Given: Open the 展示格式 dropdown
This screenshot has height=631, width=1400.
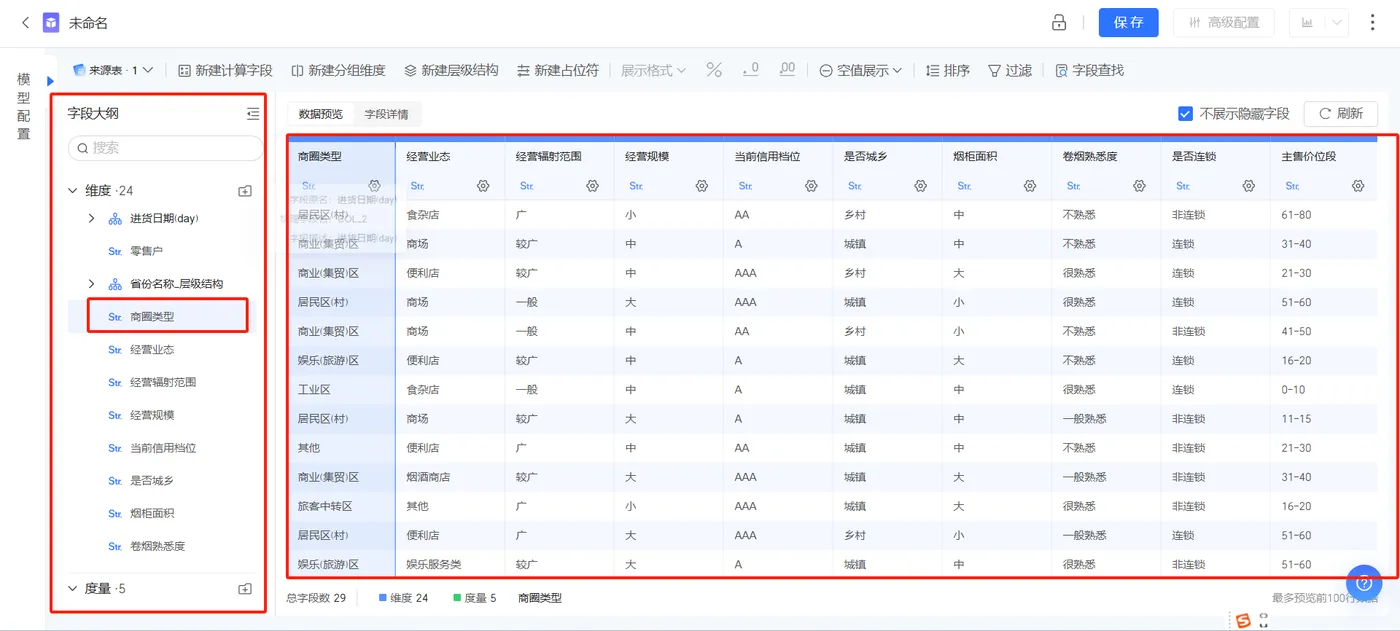Looking at the screenshot, I should (x=653, y=70).
